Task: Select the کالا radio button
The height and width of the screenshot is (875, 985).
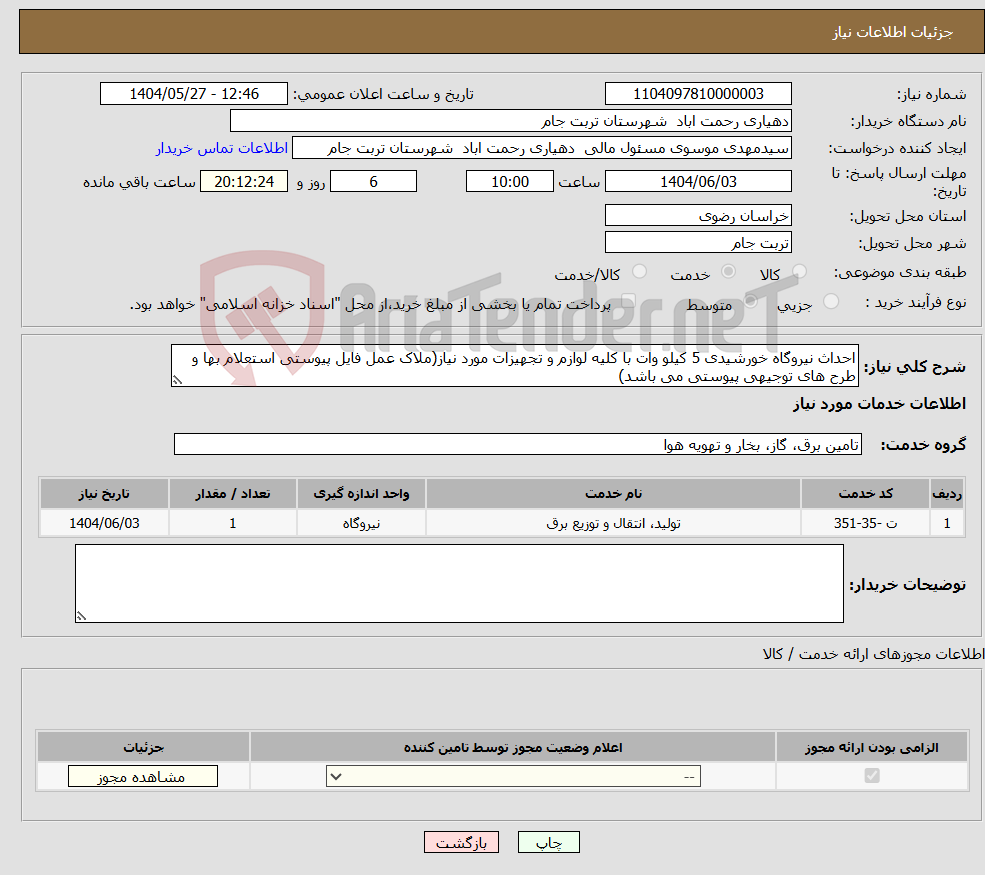Action: click(799, 271)
